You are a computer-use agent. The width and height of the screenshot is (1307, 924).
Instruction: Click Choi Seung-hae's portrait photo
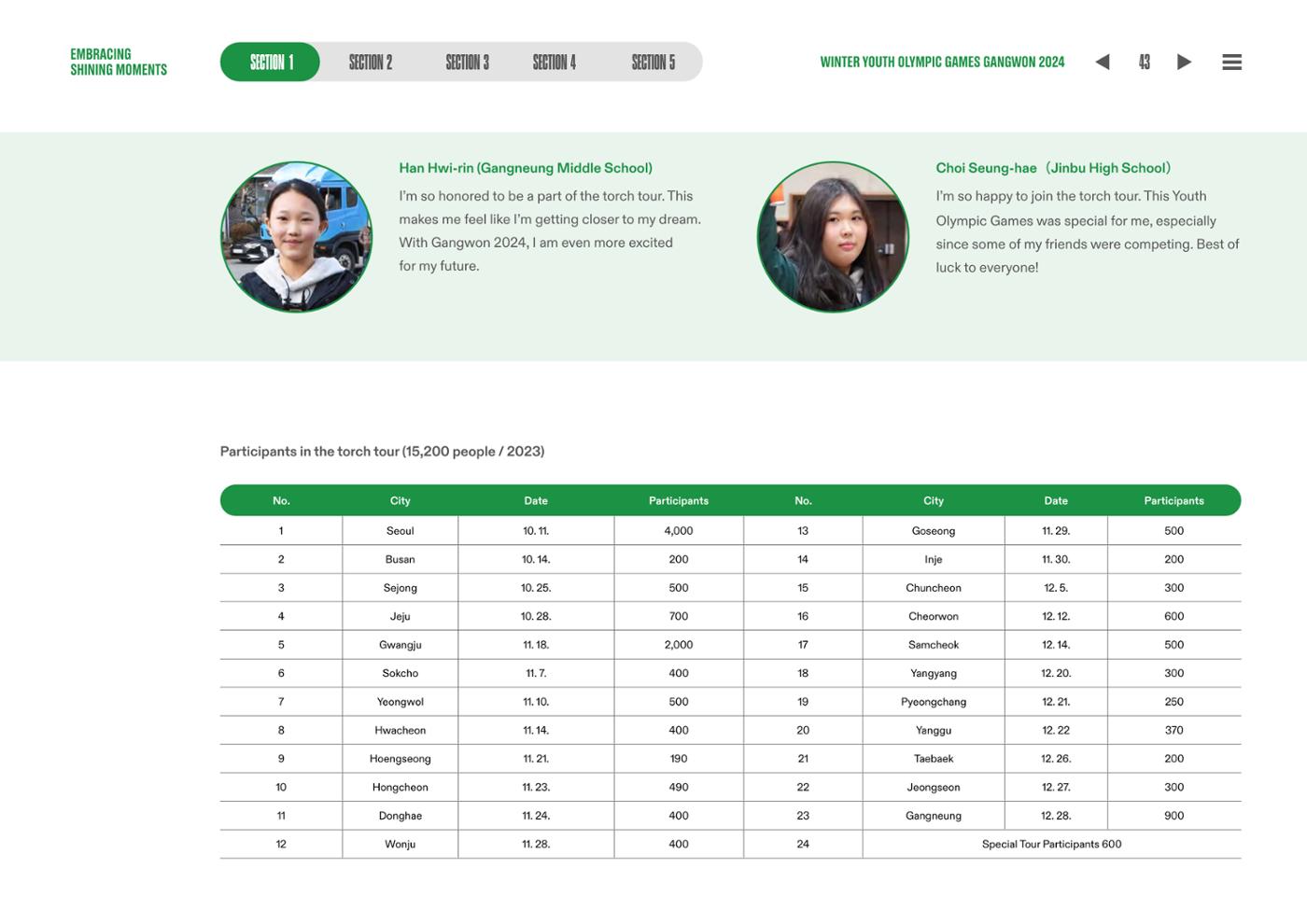click(x=833, y=236)
